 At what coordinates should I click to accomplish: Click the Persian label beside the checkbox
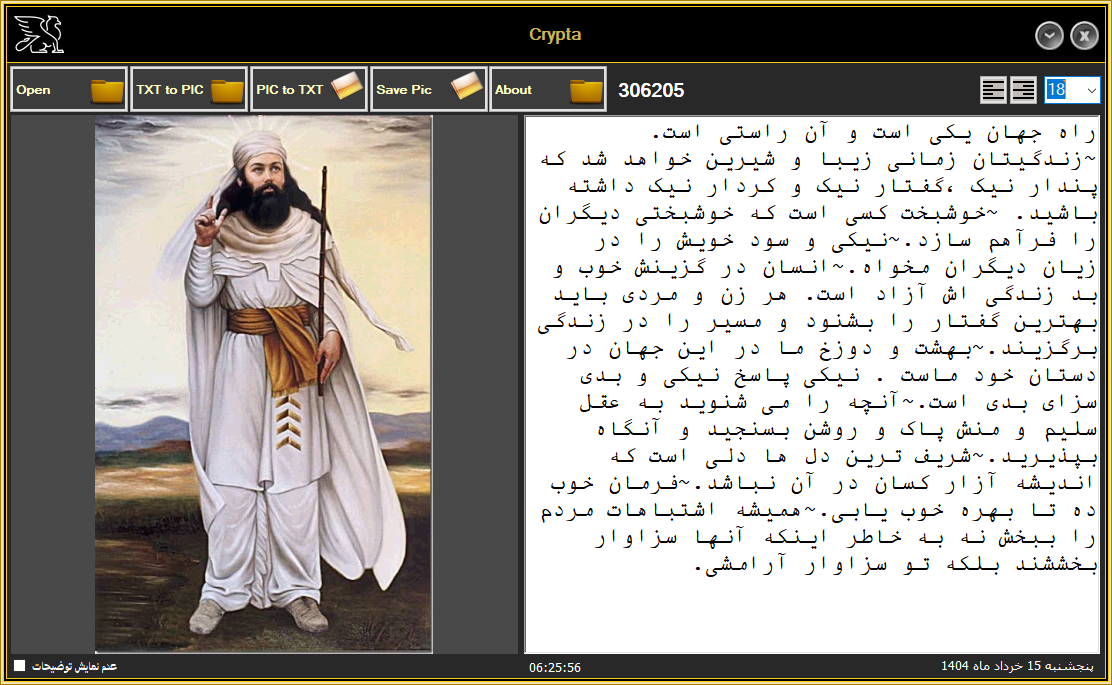[x=74, y=667]
